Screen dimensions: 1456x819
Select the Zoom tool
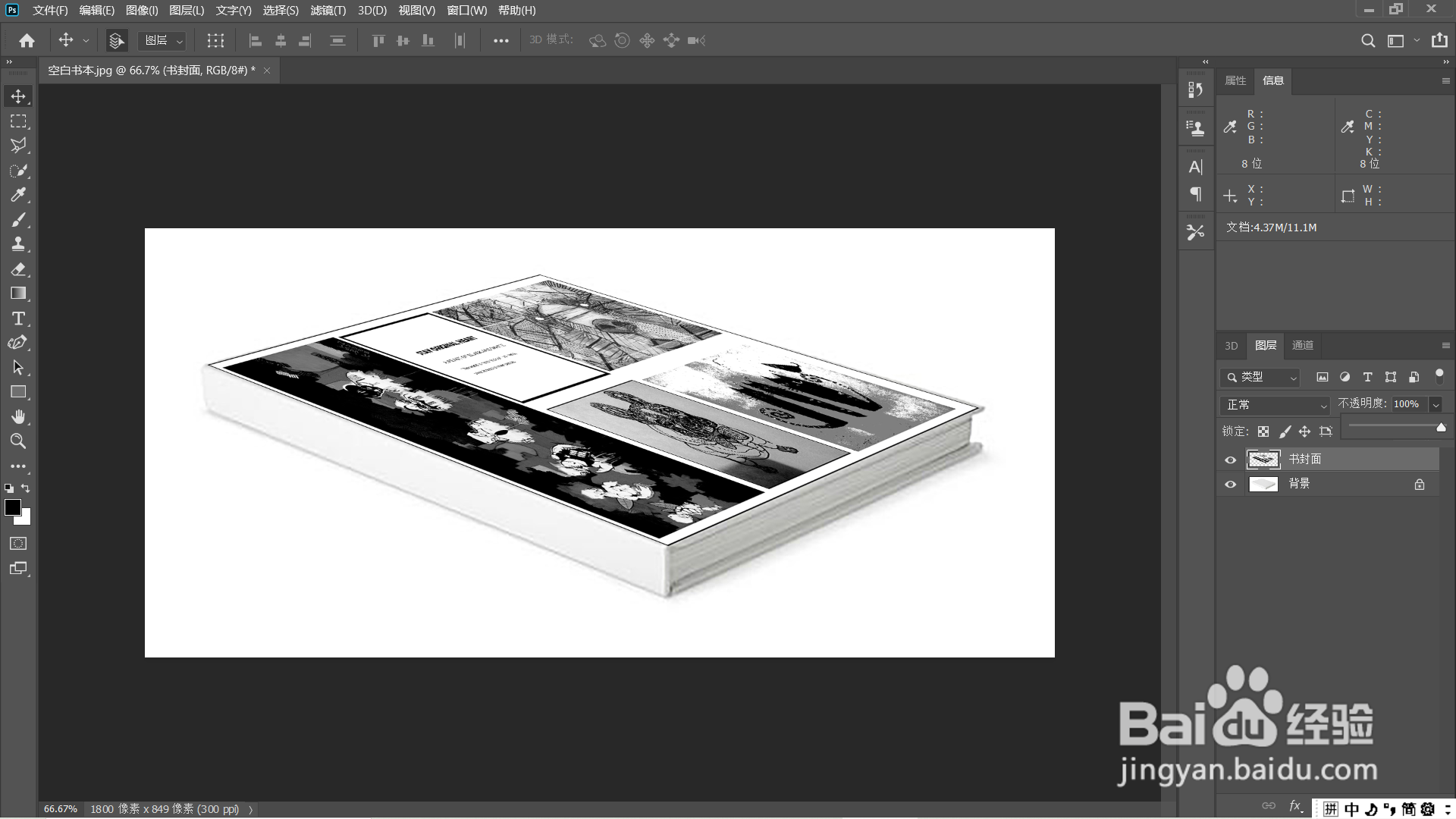pyautogui.click(x=18, y=441)
